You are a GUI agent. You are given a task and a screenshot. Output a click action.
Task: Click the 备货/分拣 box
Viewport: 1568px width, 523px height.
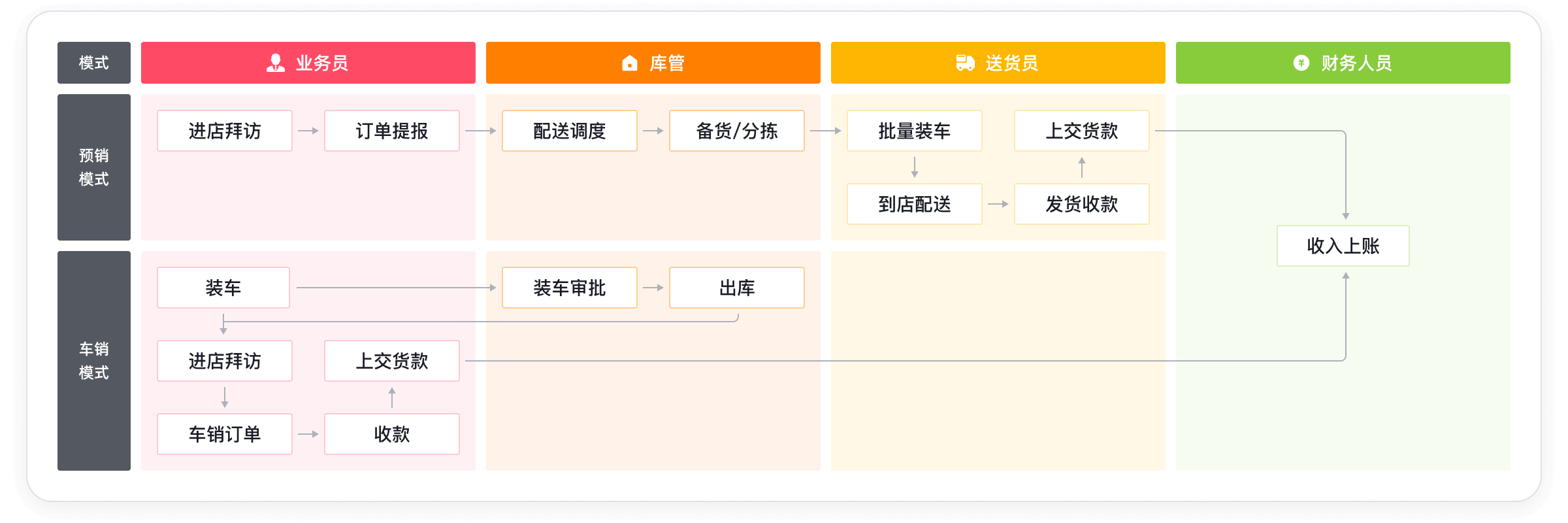pyautogui.click(x=737, y=131)
